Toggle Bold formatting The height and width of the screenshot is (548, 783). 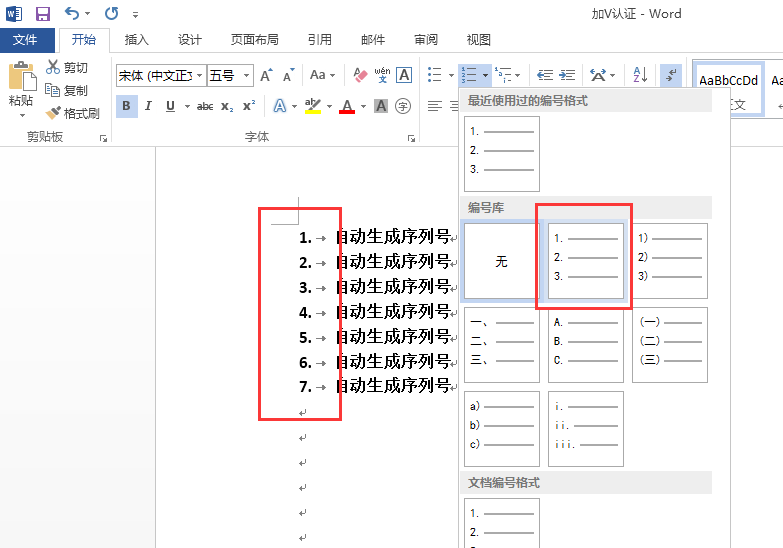tap(127, 106)
